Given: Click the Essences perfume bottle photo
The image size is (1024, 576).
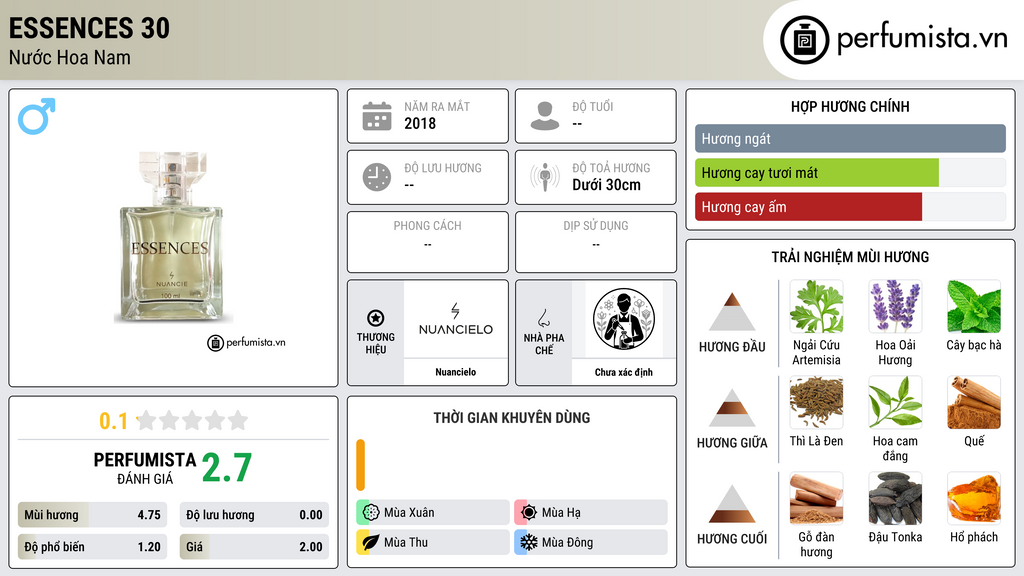Looking at the screenshot, I should [172, 237].
